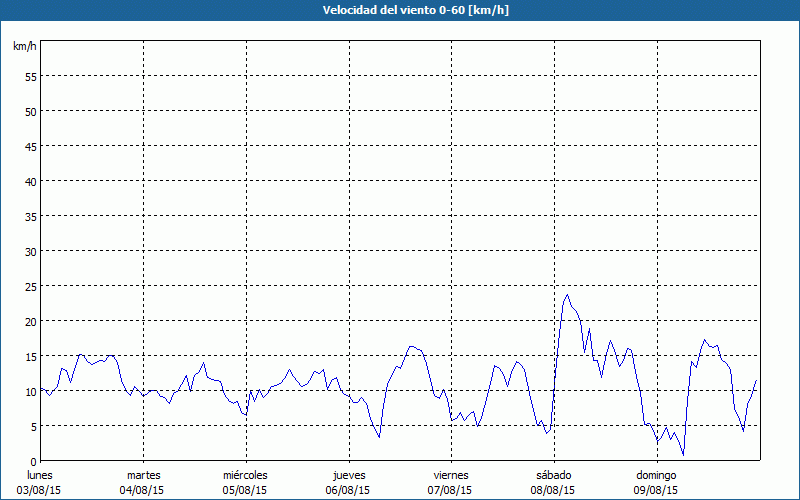Screen dimensions: 800x500
Task: Select the 09/08/15 date label
Action: pos(656,490)
